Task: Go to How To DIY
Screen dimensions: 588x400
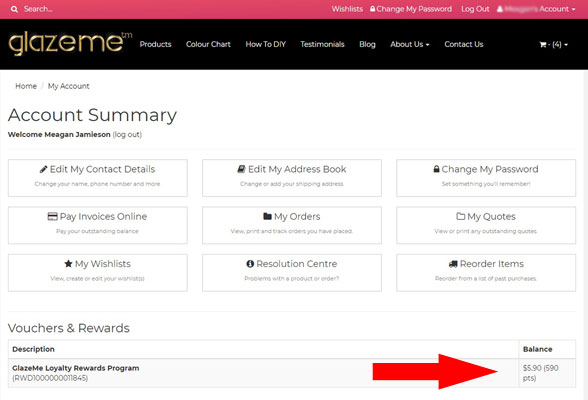Action: tap(266, 44)
